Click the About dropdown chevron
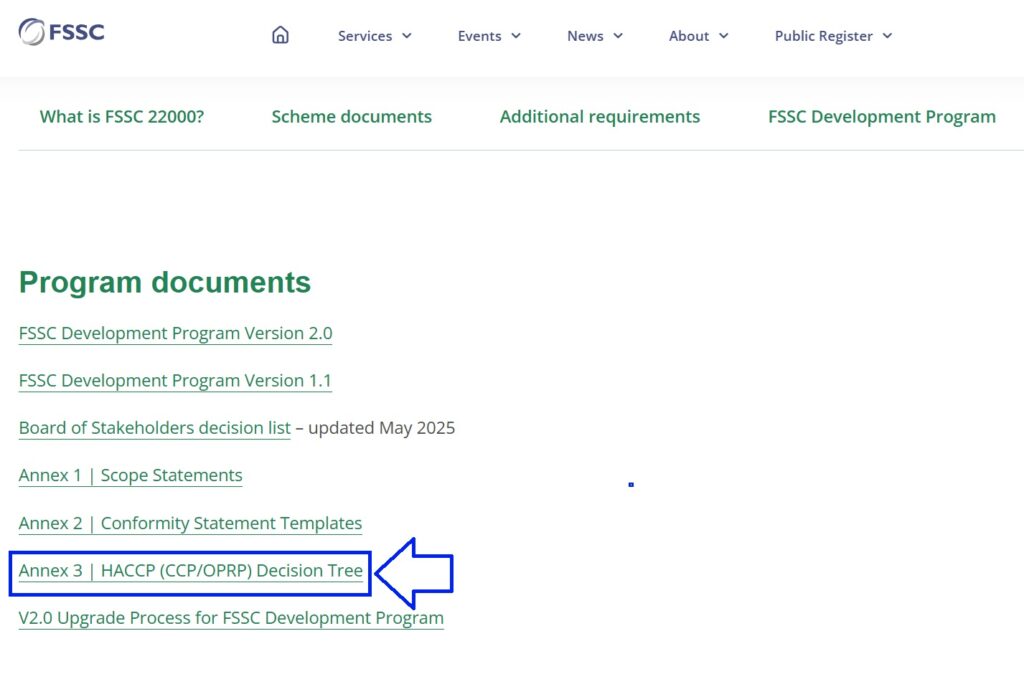Viewport: 1024px width, 697px height. pyautogui.click(x=723, y=36)
